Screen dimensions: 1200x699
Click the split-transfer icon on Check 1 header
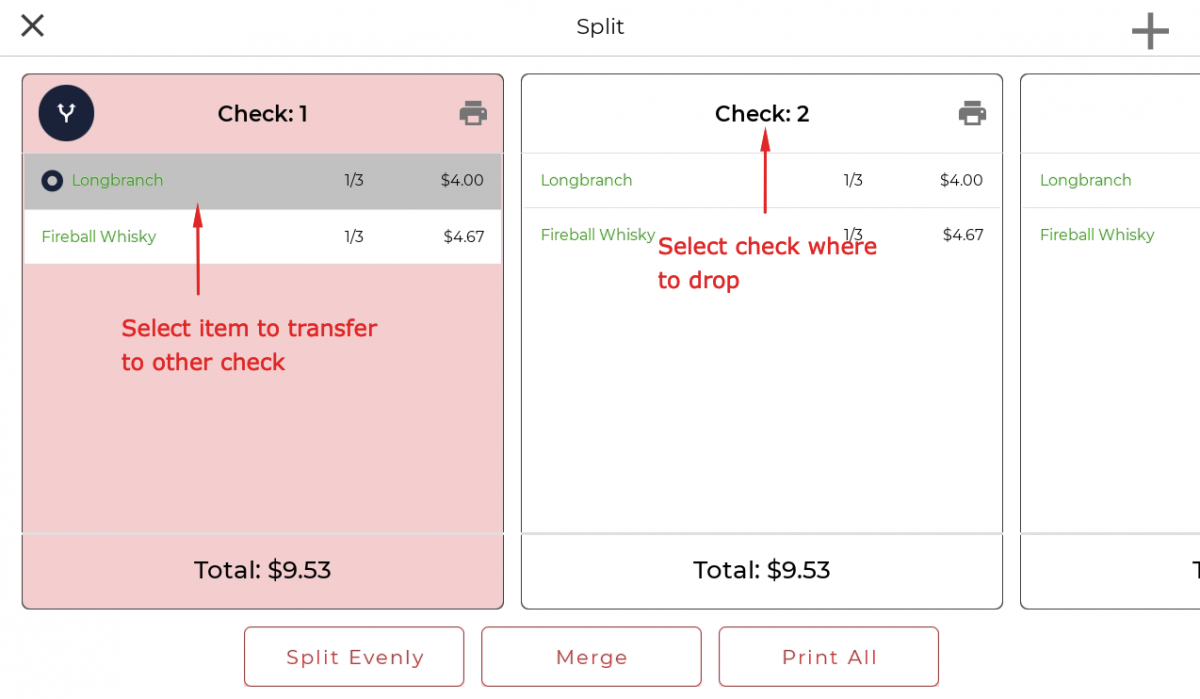pos(64,113)
